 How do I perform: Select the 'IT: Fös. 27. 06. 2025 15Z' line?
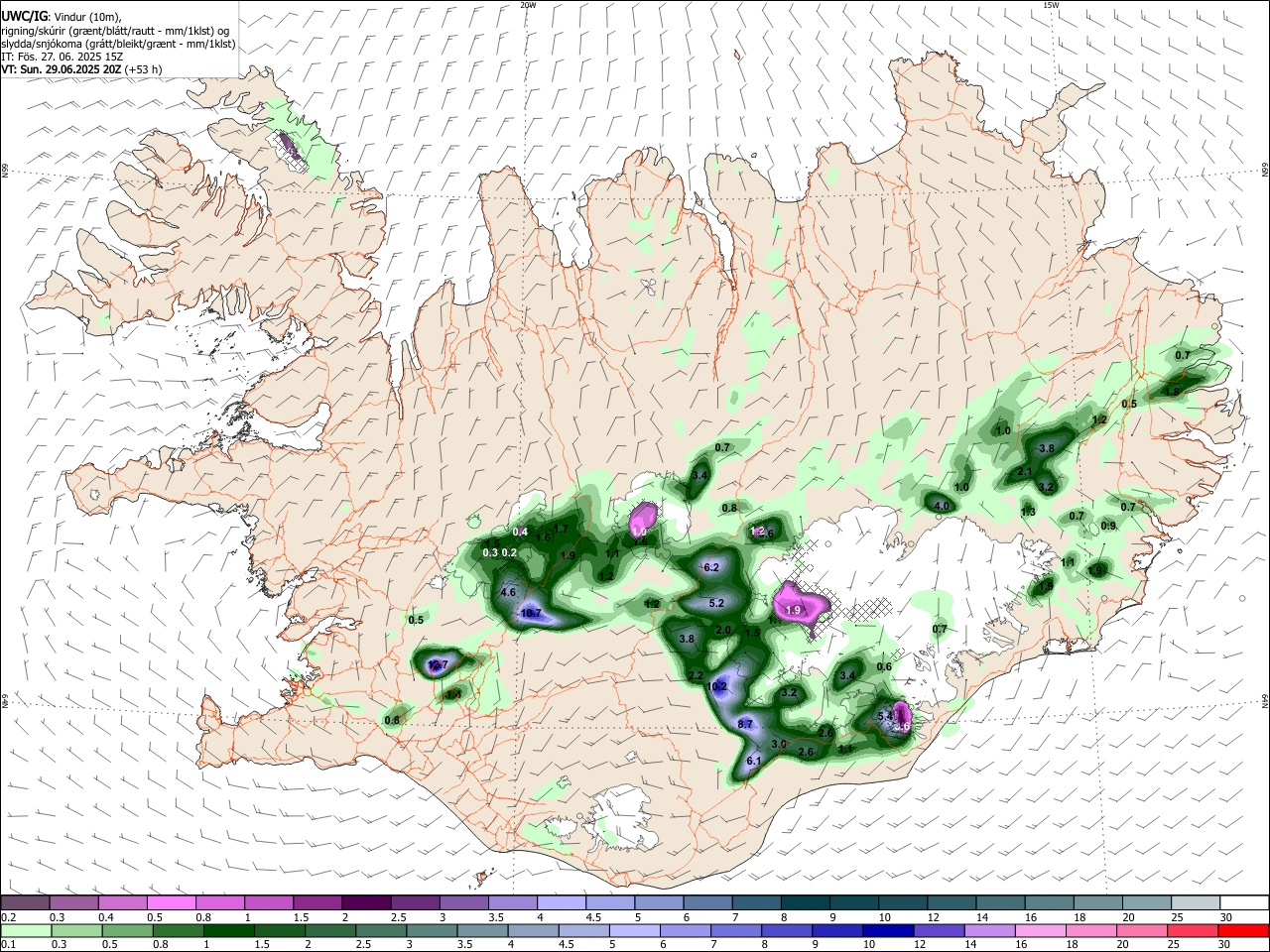[x=62, y=57]
